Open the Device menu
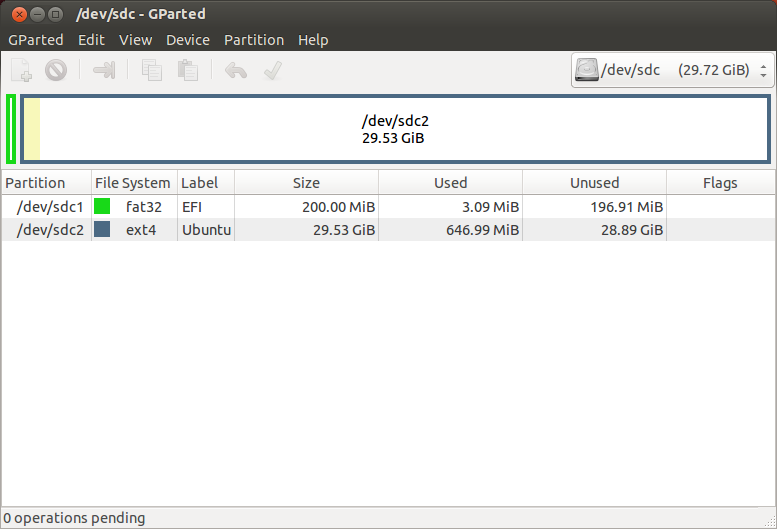The width and height of the screenshot is (777, 529). pyautogui.click(x=188, y=40)
